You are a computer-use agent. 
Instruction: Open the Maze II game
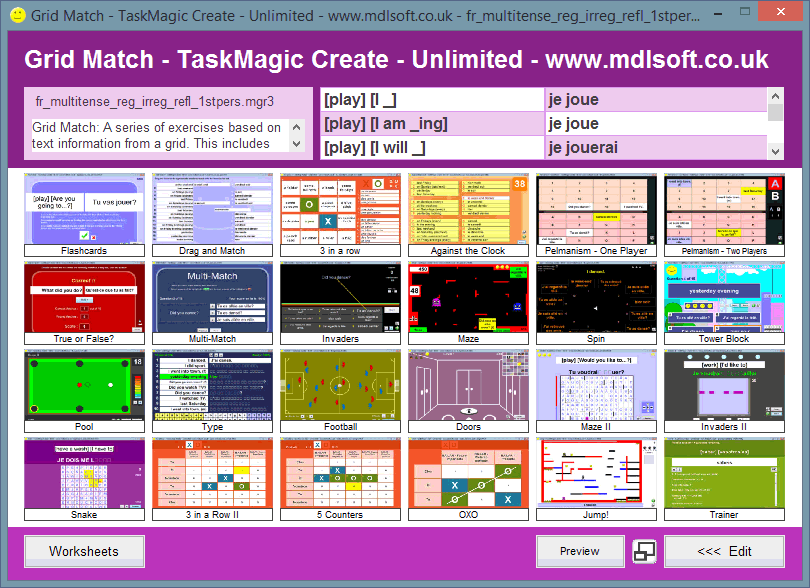(597, 391)
